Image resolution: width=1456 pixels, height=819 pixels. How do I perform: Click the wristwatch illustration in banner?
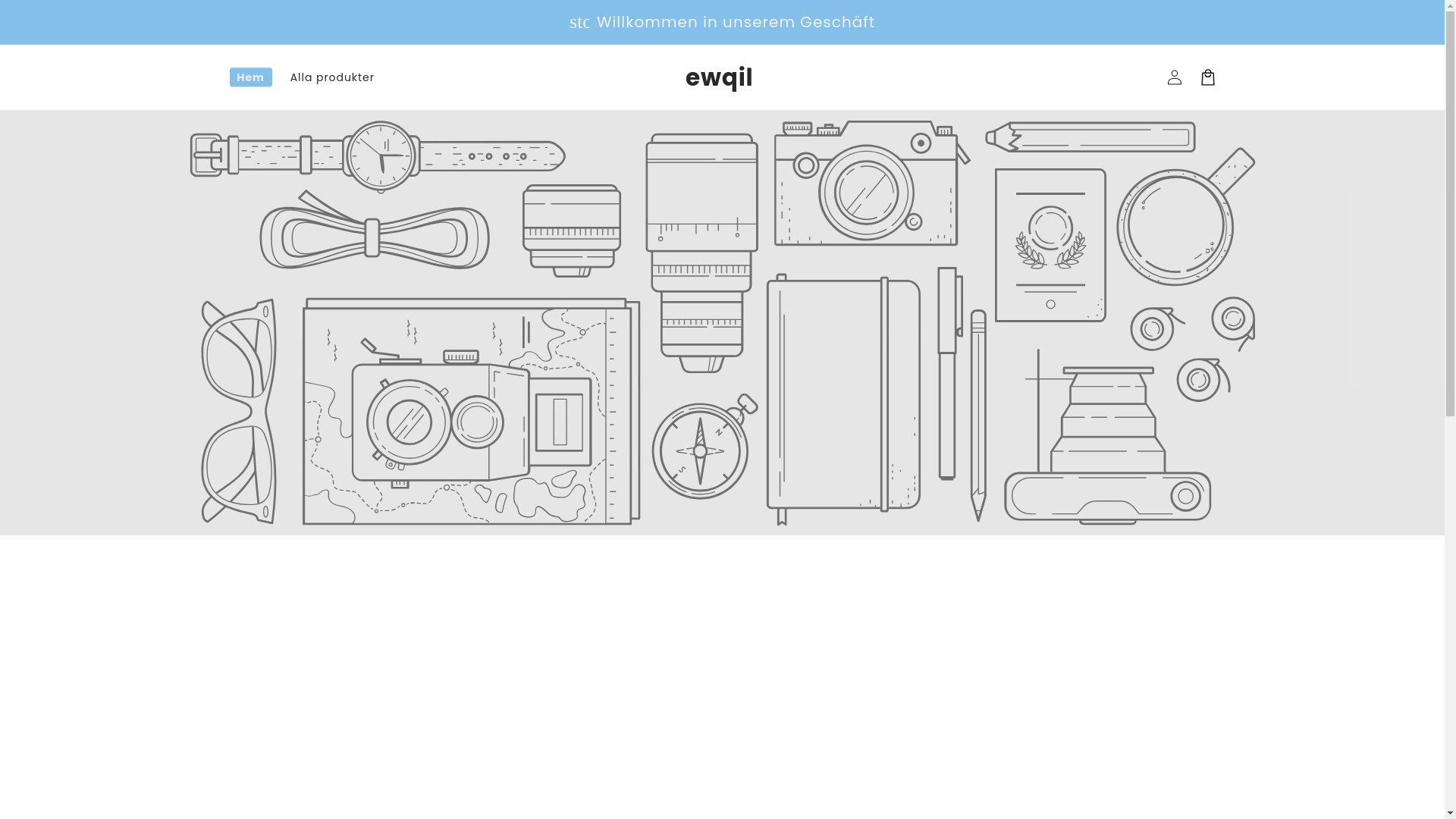379,156
